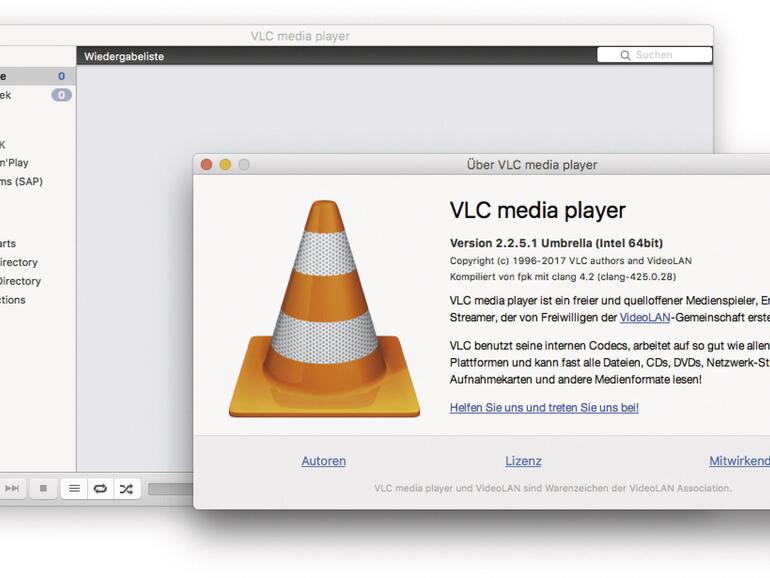
Task: Click the 'Kompiliert von fpk' line
Action: pos(563,277)
